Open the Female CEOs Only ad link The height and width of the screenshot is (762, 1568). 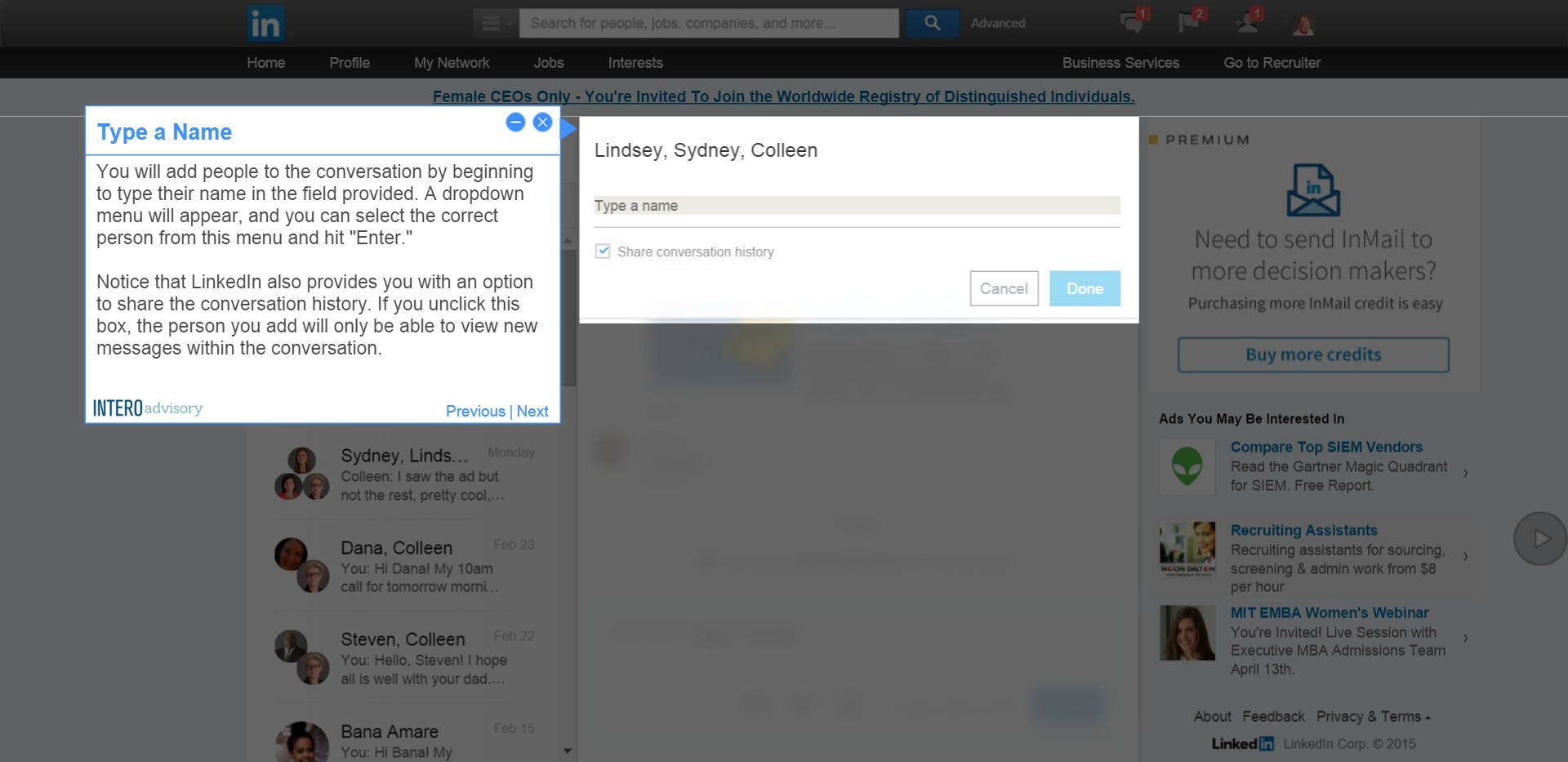coord(783,96)
